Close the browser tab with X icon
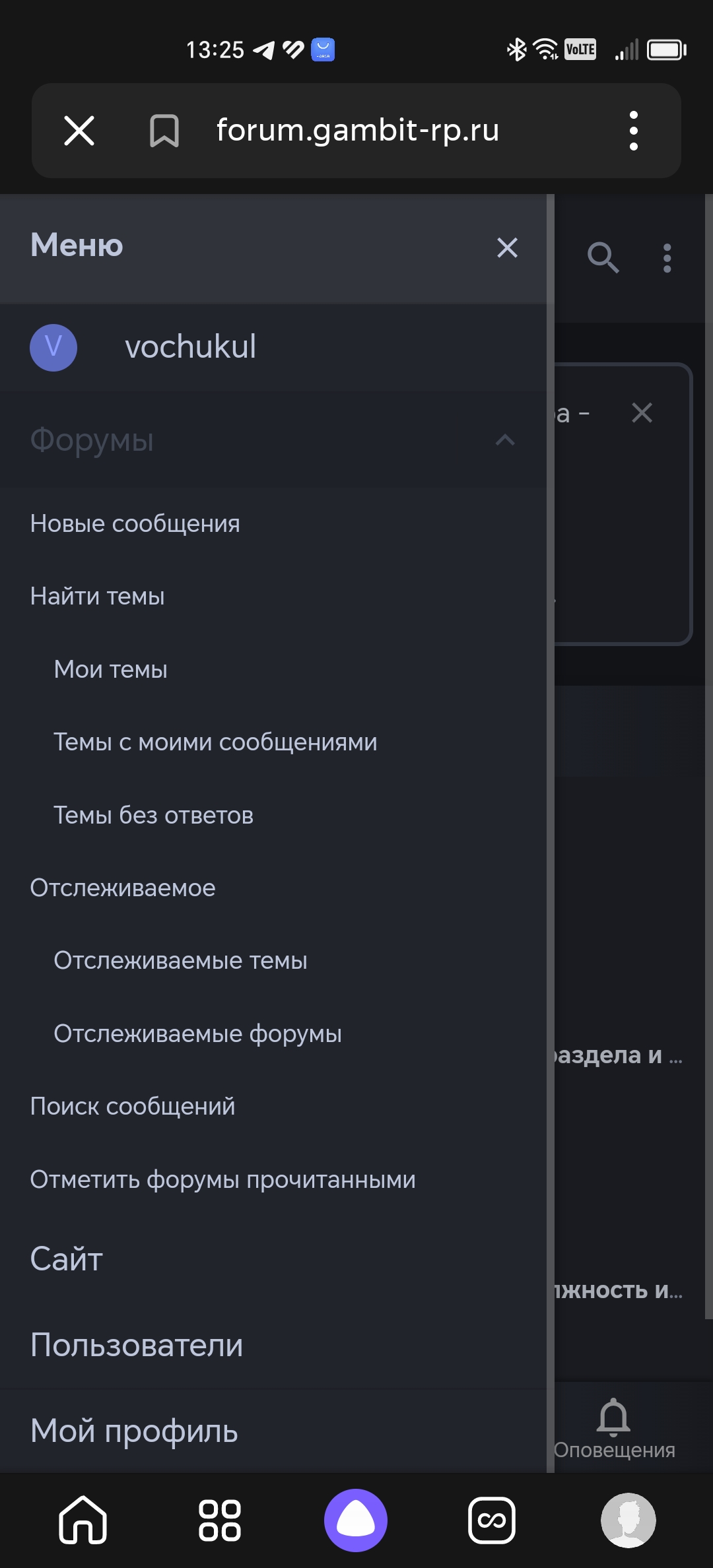 (x=79, y=130)
